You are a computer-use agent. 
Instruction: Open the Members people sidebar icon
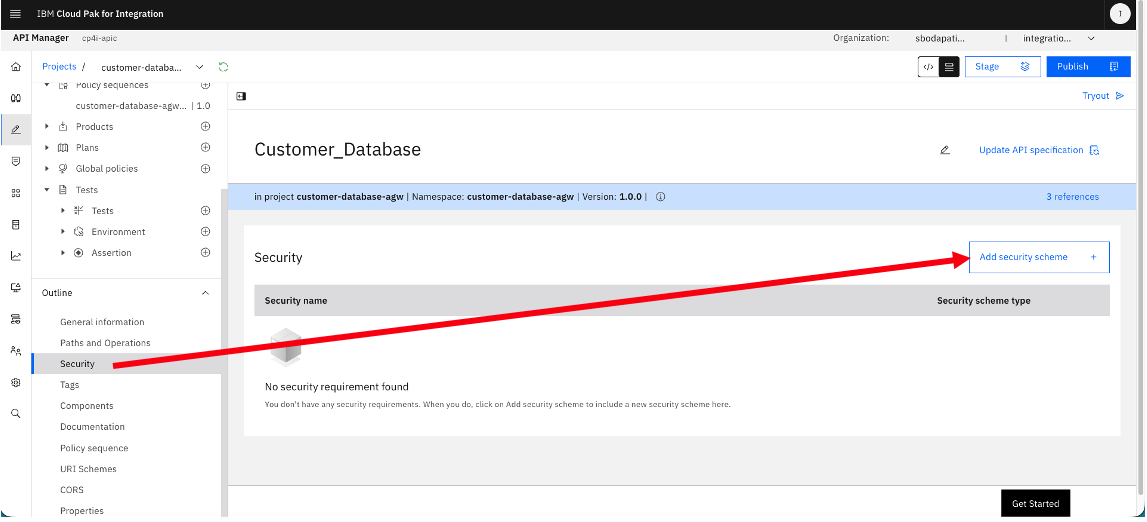[x=16, y=350]
